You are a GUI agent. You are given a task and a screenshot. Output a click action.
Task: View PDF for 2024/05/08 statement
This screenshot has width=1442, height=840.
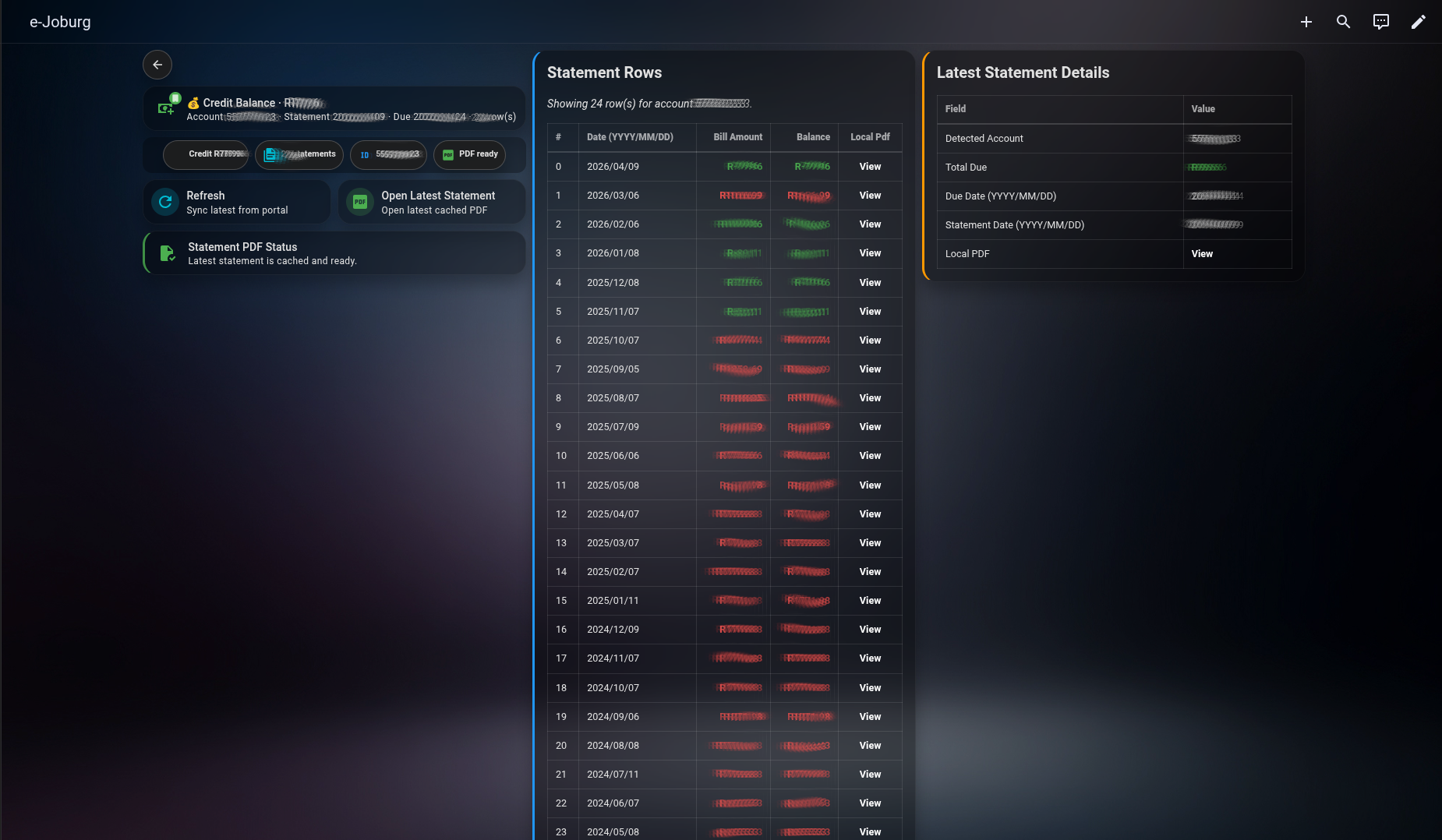click(870, 832)
